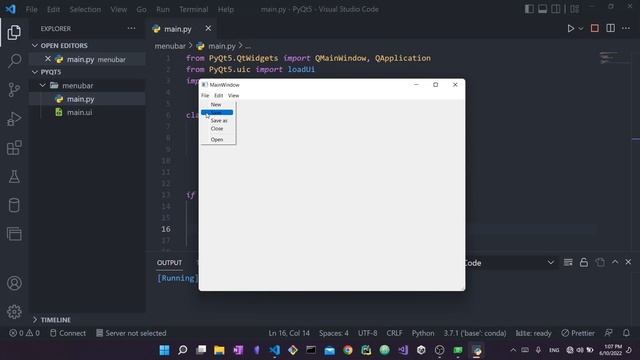Close main.py under Open Editors
The width and height of the screenshot is (640, 360).
pos(48,59)
